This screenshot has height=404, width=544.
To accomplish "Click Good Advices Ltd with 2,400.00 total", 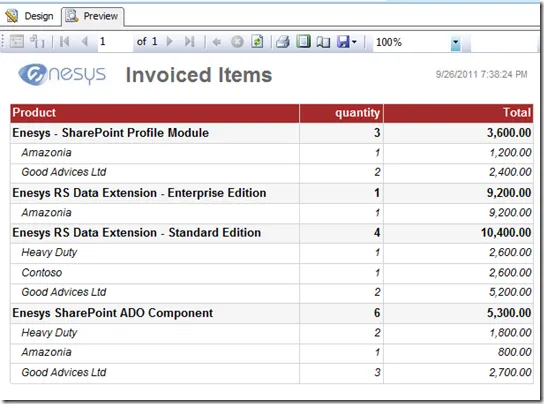I will click(64, 172).
